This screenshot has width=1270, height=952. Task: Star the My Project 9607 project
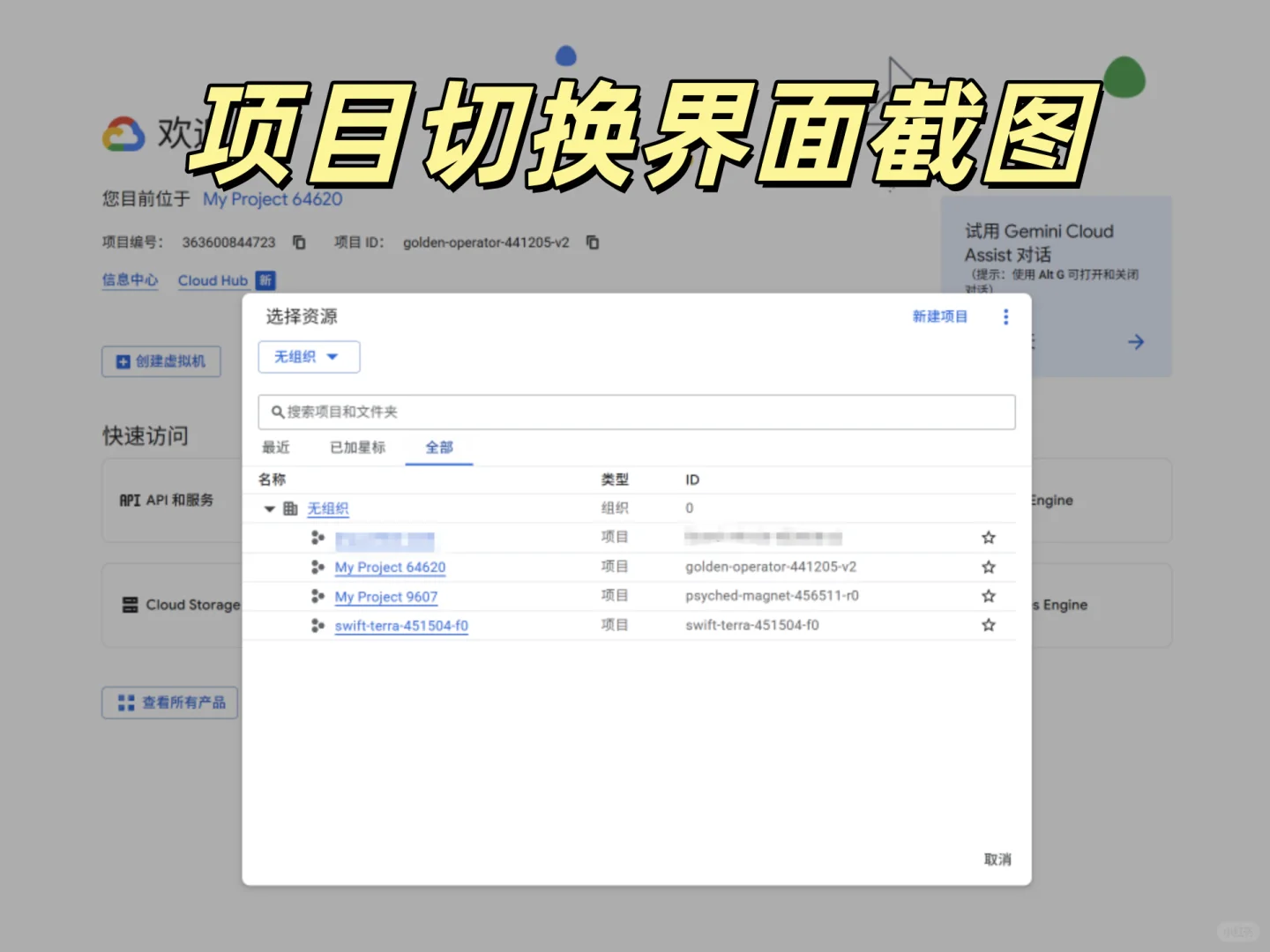point(988,596)
